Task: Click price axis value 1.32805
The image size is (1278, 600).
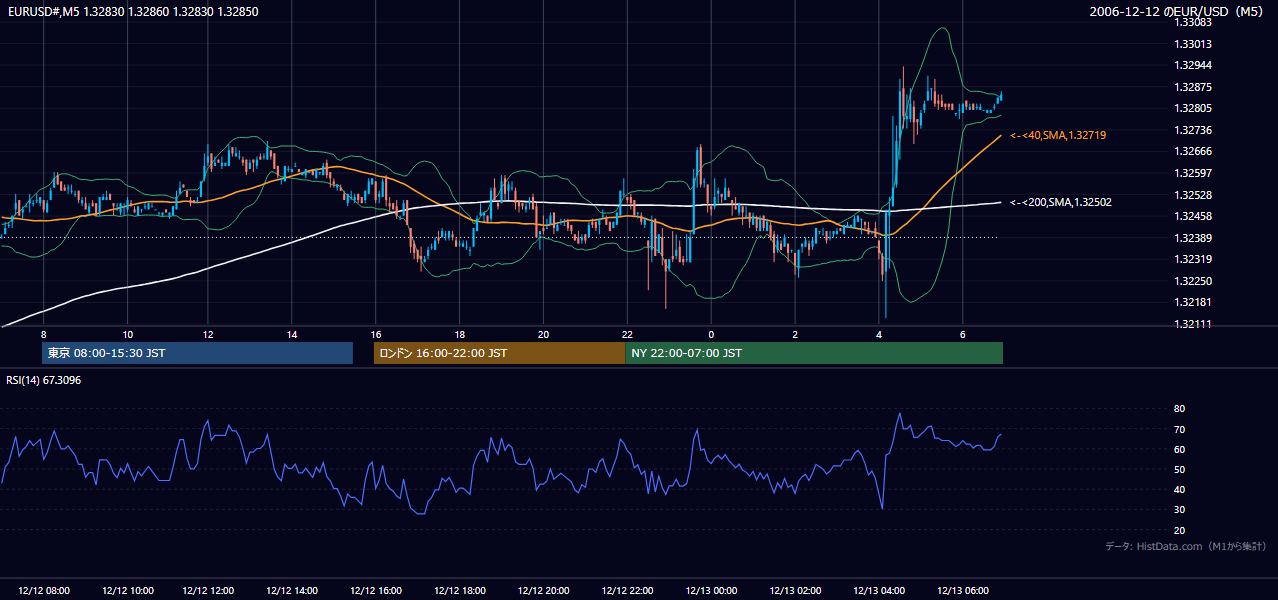Action: coord(1193,108)
